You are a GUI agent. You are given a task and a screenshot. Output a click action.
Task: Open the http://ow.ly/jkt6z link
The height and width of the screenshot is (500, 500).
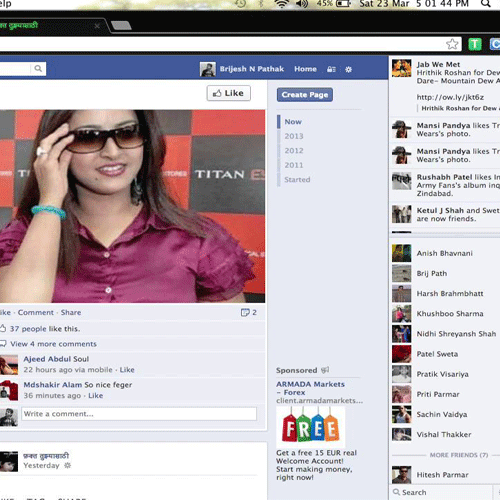[x=450, y=97]
